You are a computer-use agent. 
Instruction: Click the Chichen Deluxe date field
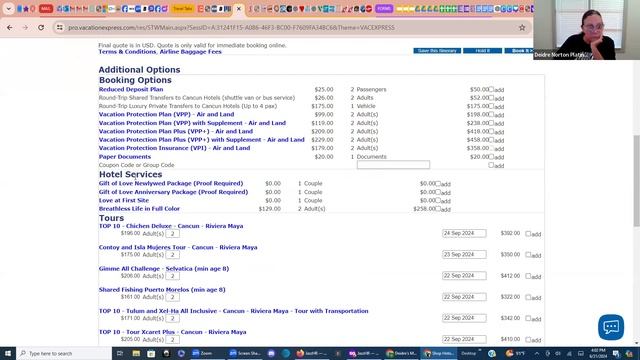point(464,233)
